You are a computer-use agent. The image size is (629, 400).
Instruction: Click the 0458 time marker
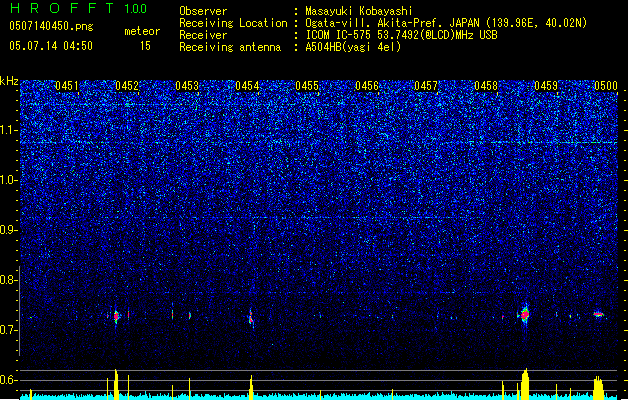[486, 86]
